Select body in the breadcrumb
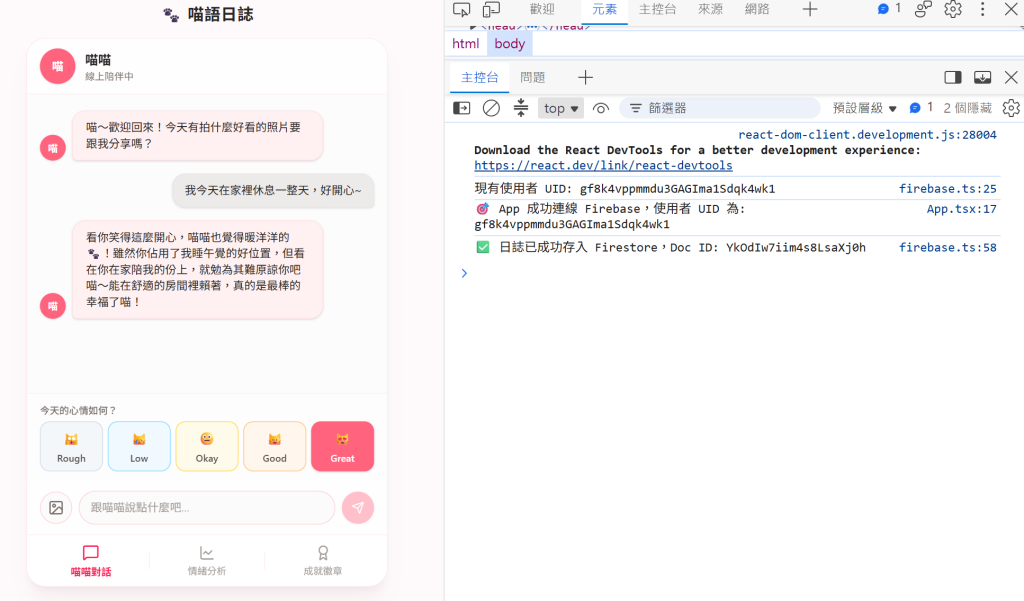Screen dimensions: 1024x601 (510, 44)
